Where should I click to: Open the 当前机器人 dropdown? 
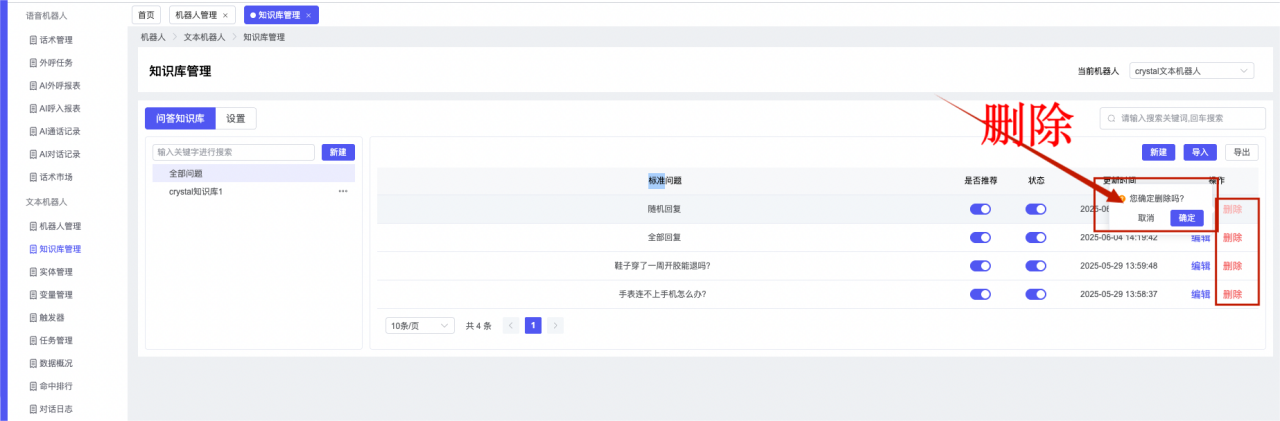1191,71
